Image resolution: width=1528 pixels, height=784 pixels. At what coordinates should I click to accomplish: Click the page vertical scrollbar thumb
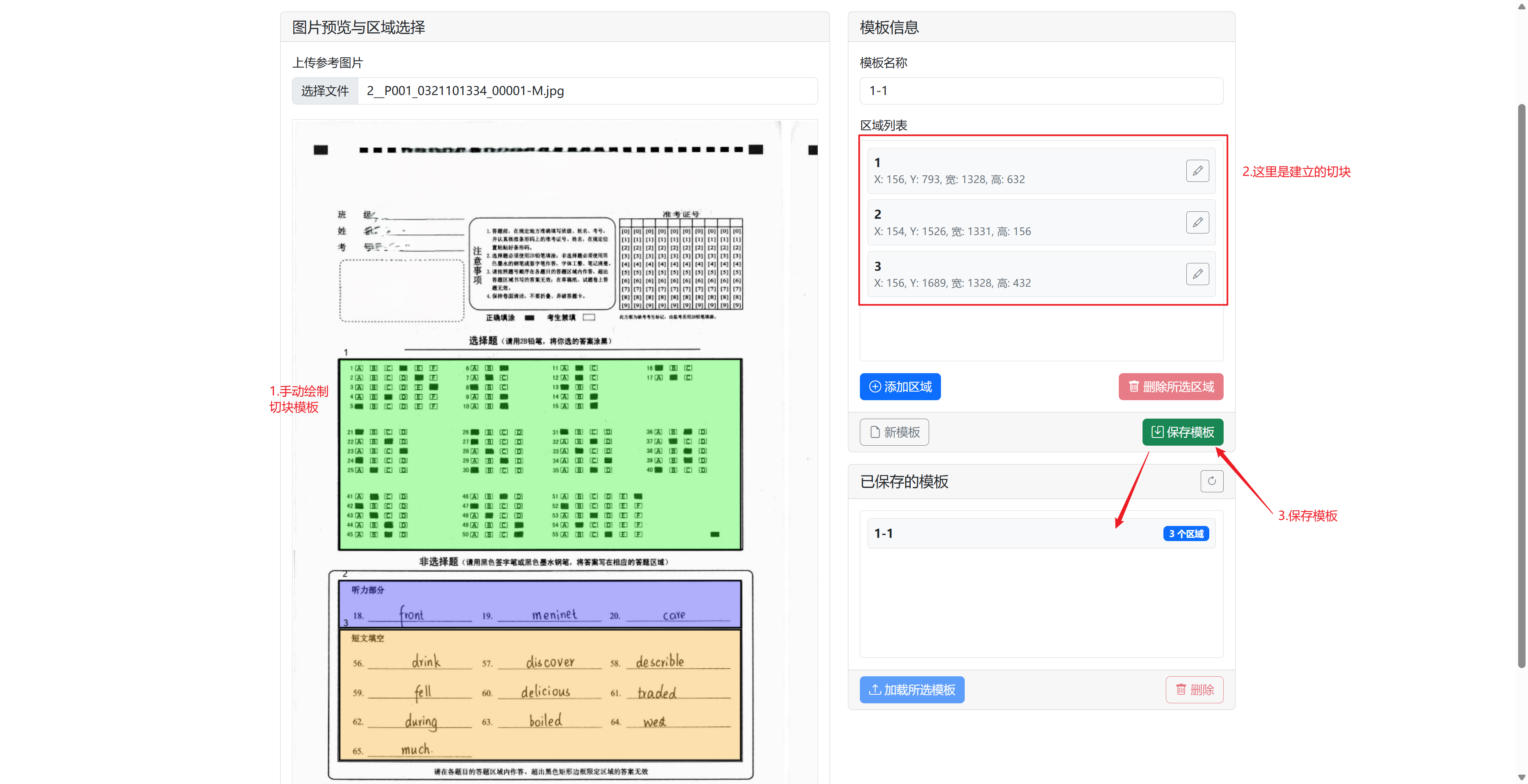tap(1522, 385)
